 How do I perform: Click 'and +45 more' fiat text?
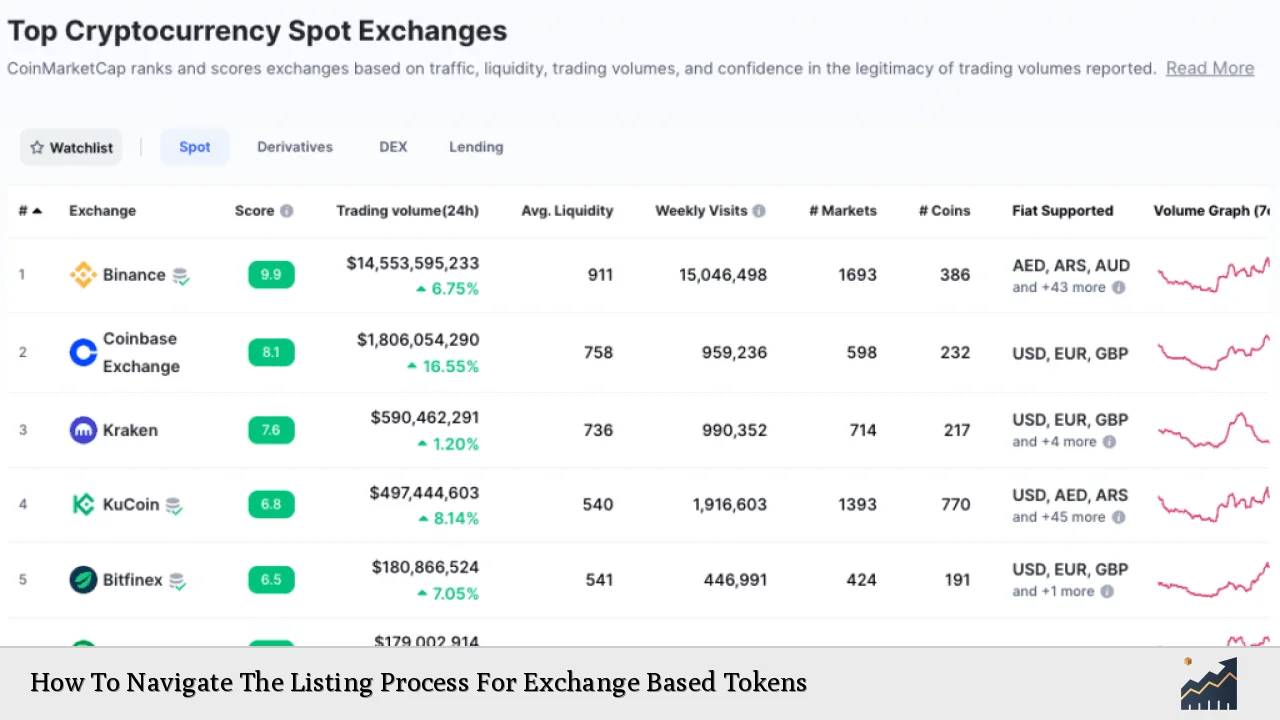tap(1059, 517)
